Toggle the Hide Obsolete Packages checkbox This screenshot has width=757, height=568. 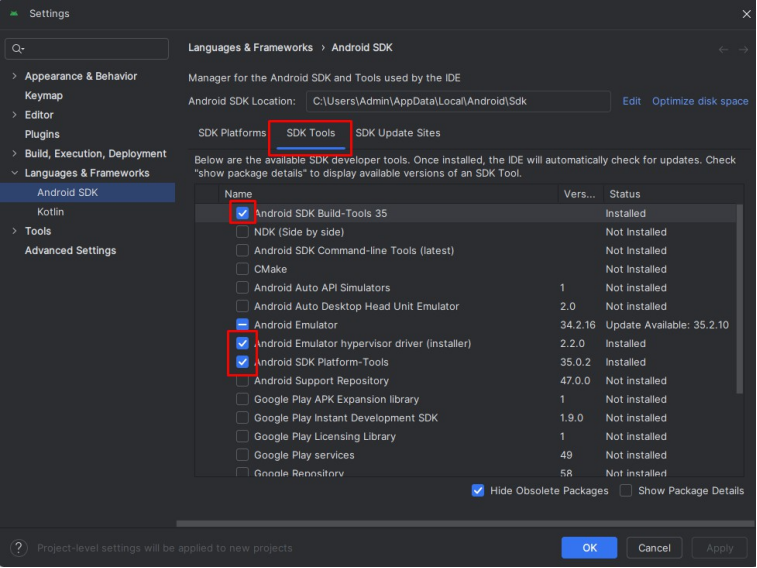(478, 491)
